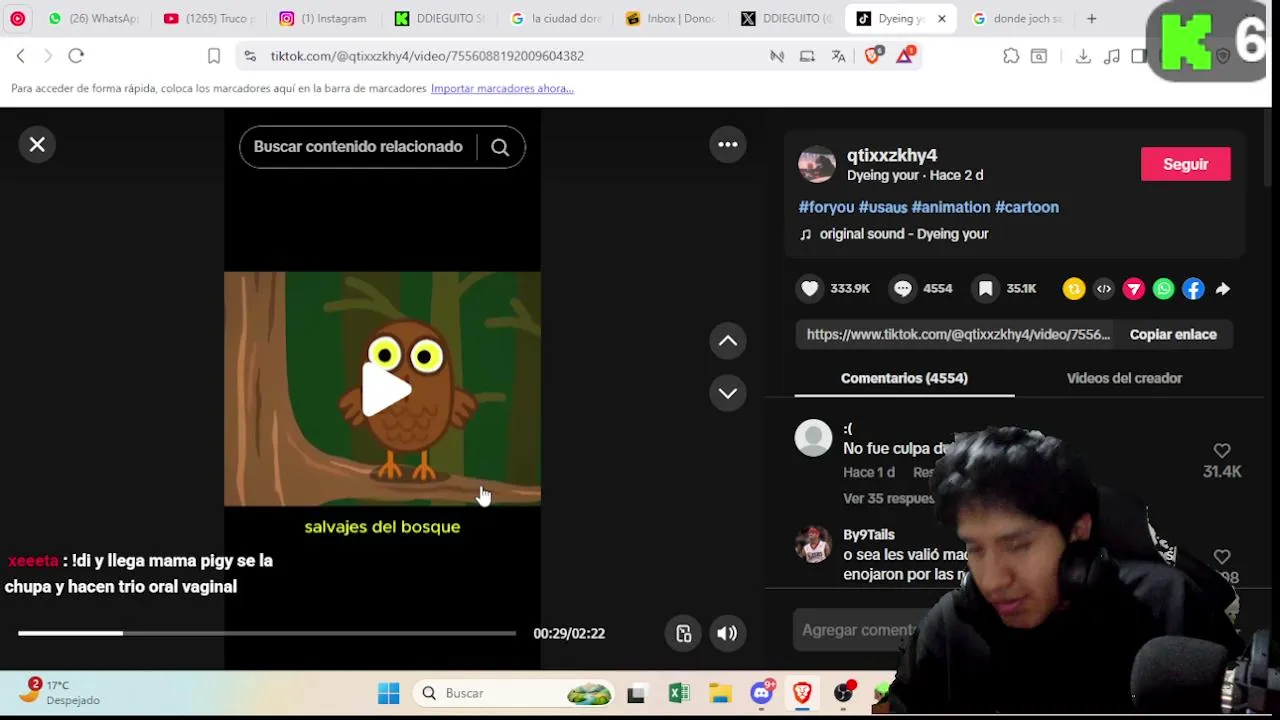Image resolution: width=1280 pixels, height=720 pixels.
Task: Click the browser back arrow
Action: coord(21,56)
